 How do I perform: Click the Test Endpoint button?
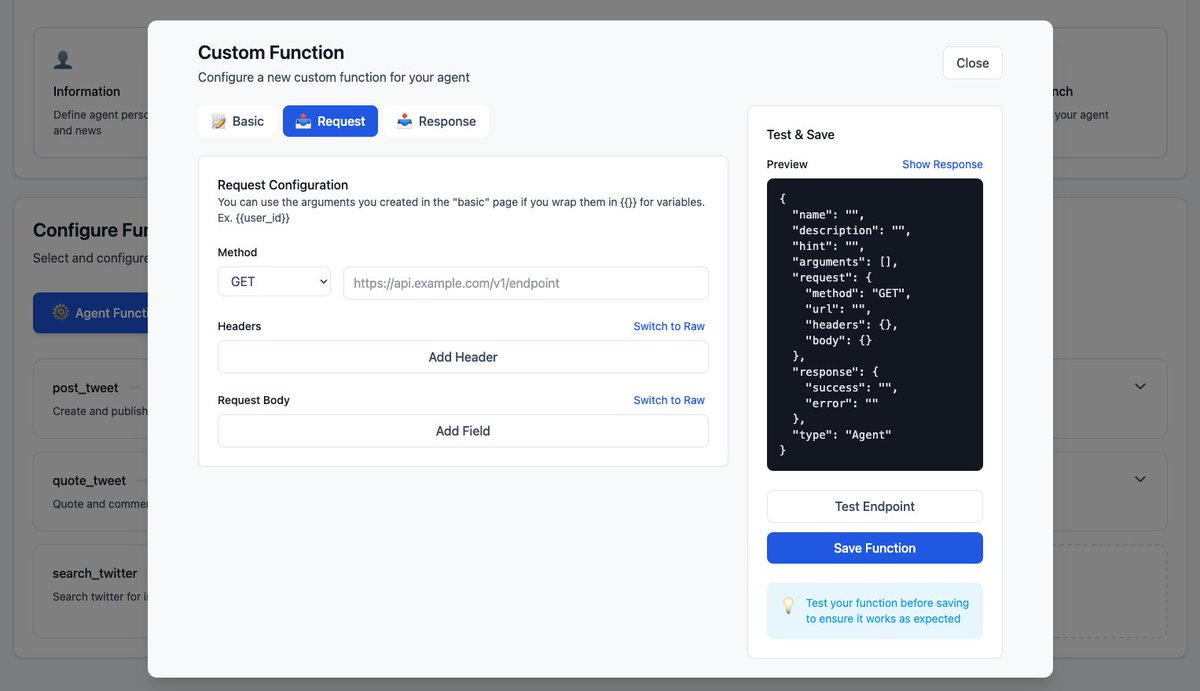click(874, 506)
